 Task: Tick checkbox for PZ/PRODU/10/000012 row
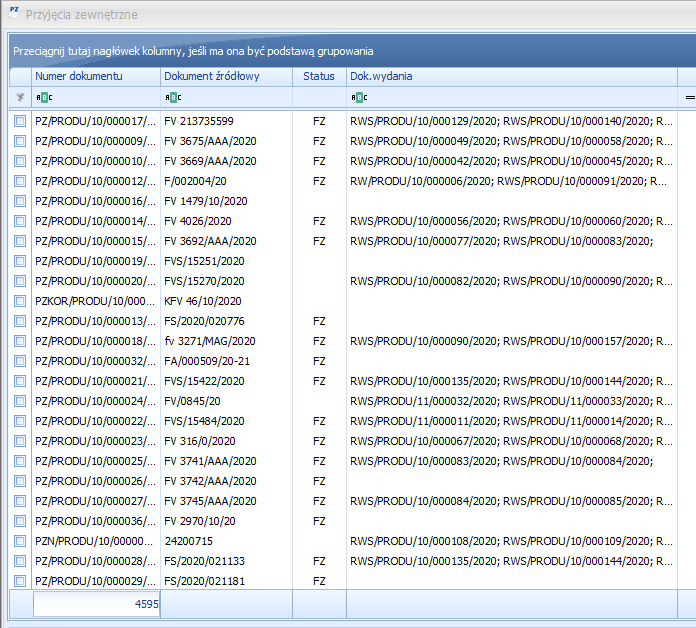[x=20, y=181]
